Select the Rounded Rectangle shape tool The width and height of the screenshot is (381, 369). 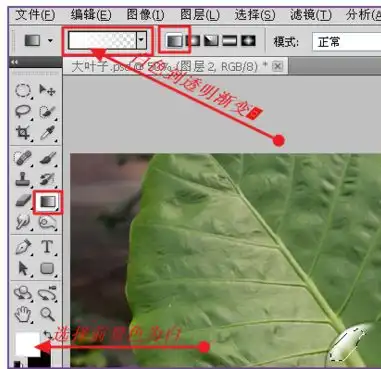47,268
